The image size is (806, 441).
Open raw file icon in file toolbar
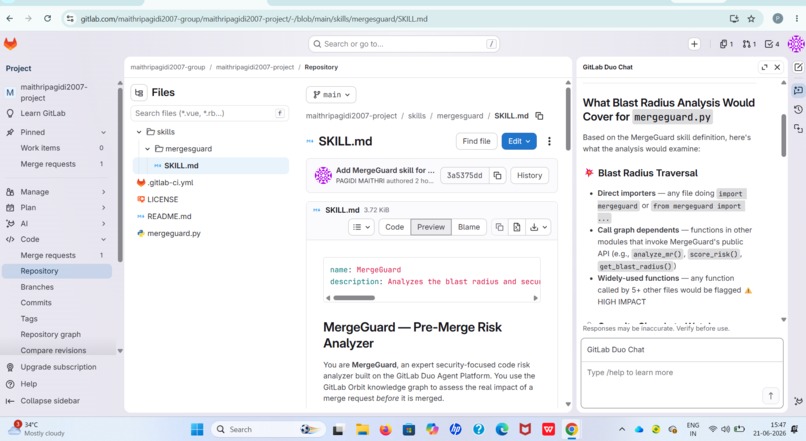[x=517, y=227]
